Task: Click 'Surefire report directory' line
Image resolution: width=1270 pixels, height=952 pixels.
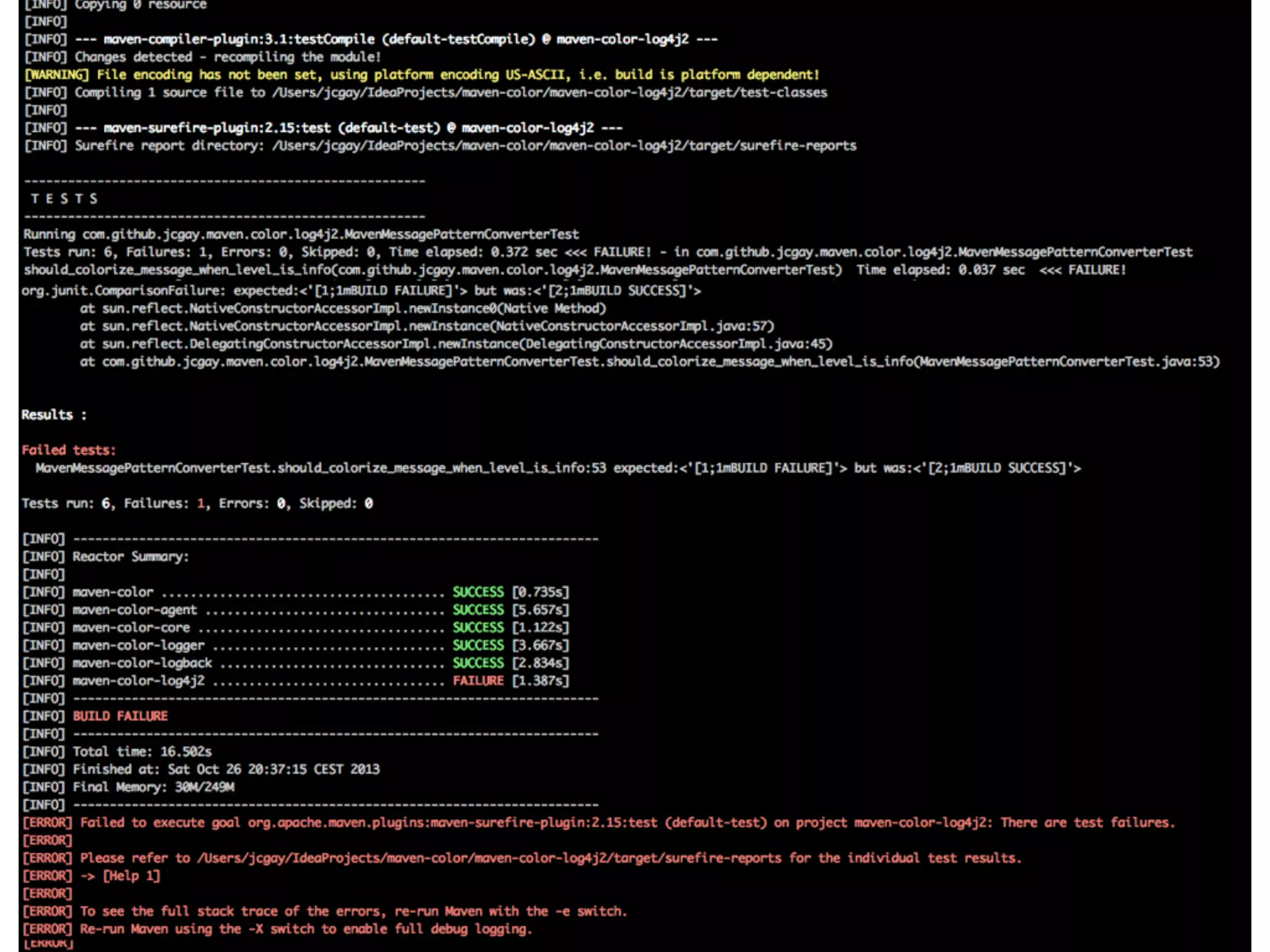Action: [x=440, y=146]
